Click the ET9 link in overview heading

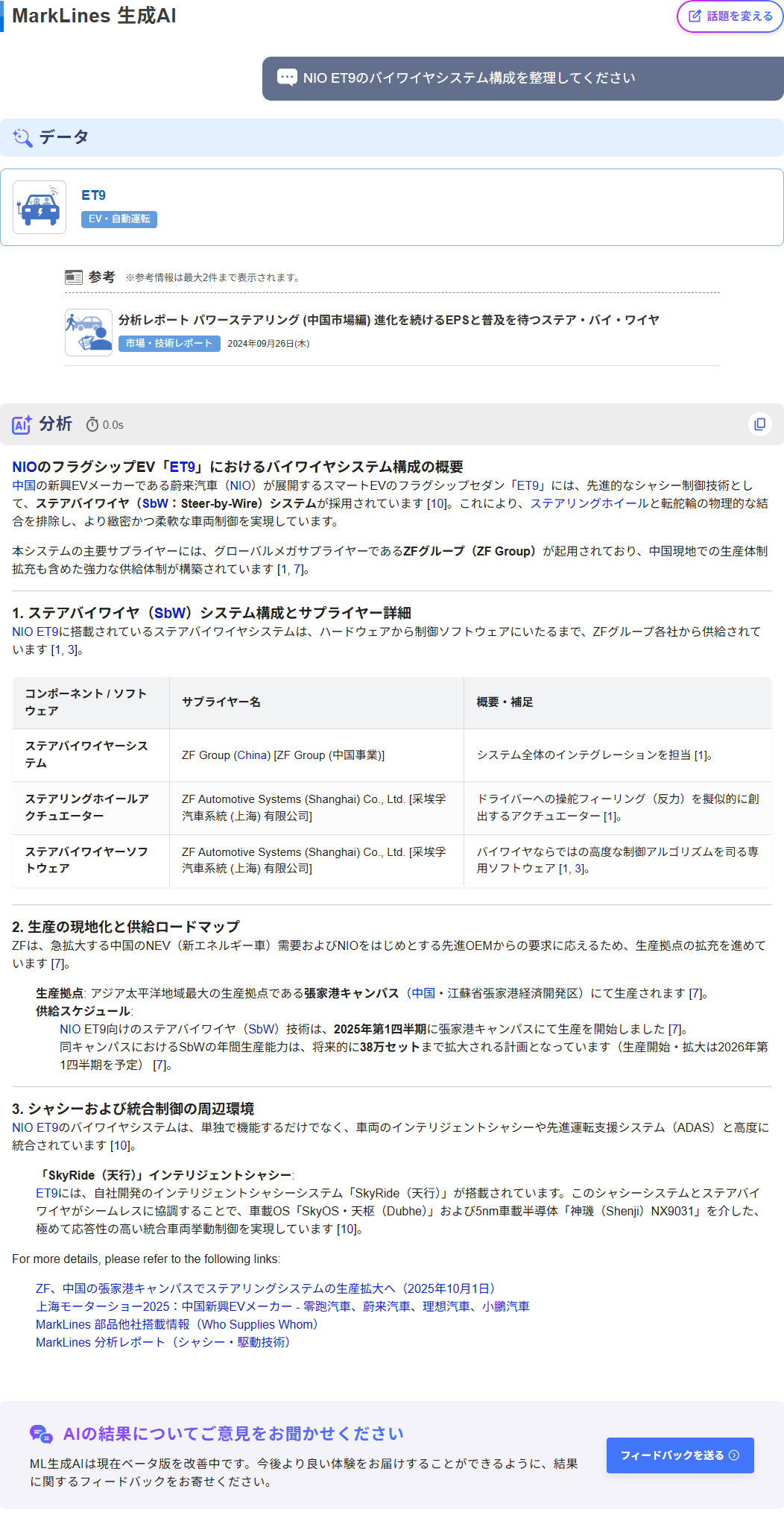pos(182,467)
